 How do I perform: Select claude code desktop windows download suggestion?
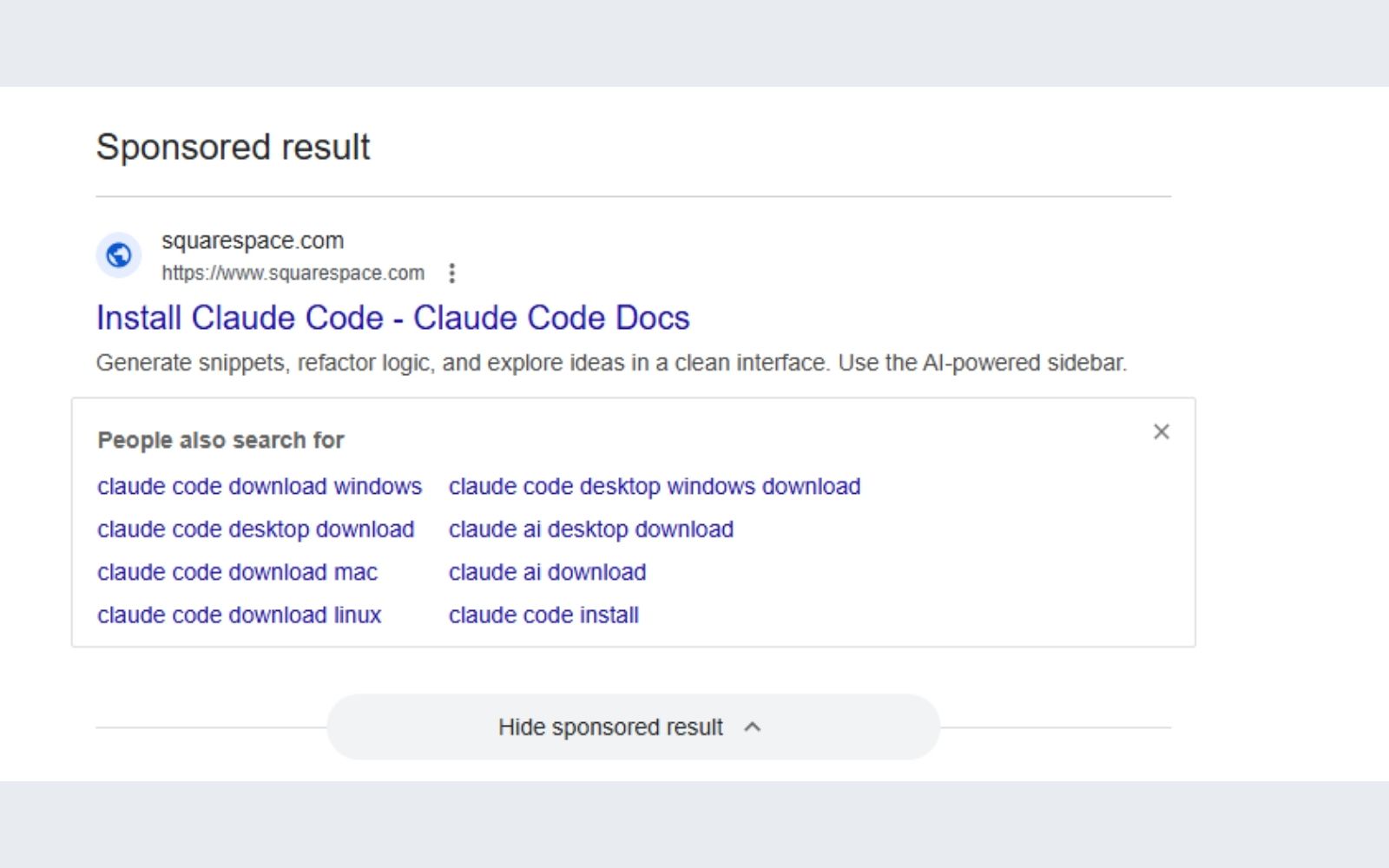coord(654,486)
